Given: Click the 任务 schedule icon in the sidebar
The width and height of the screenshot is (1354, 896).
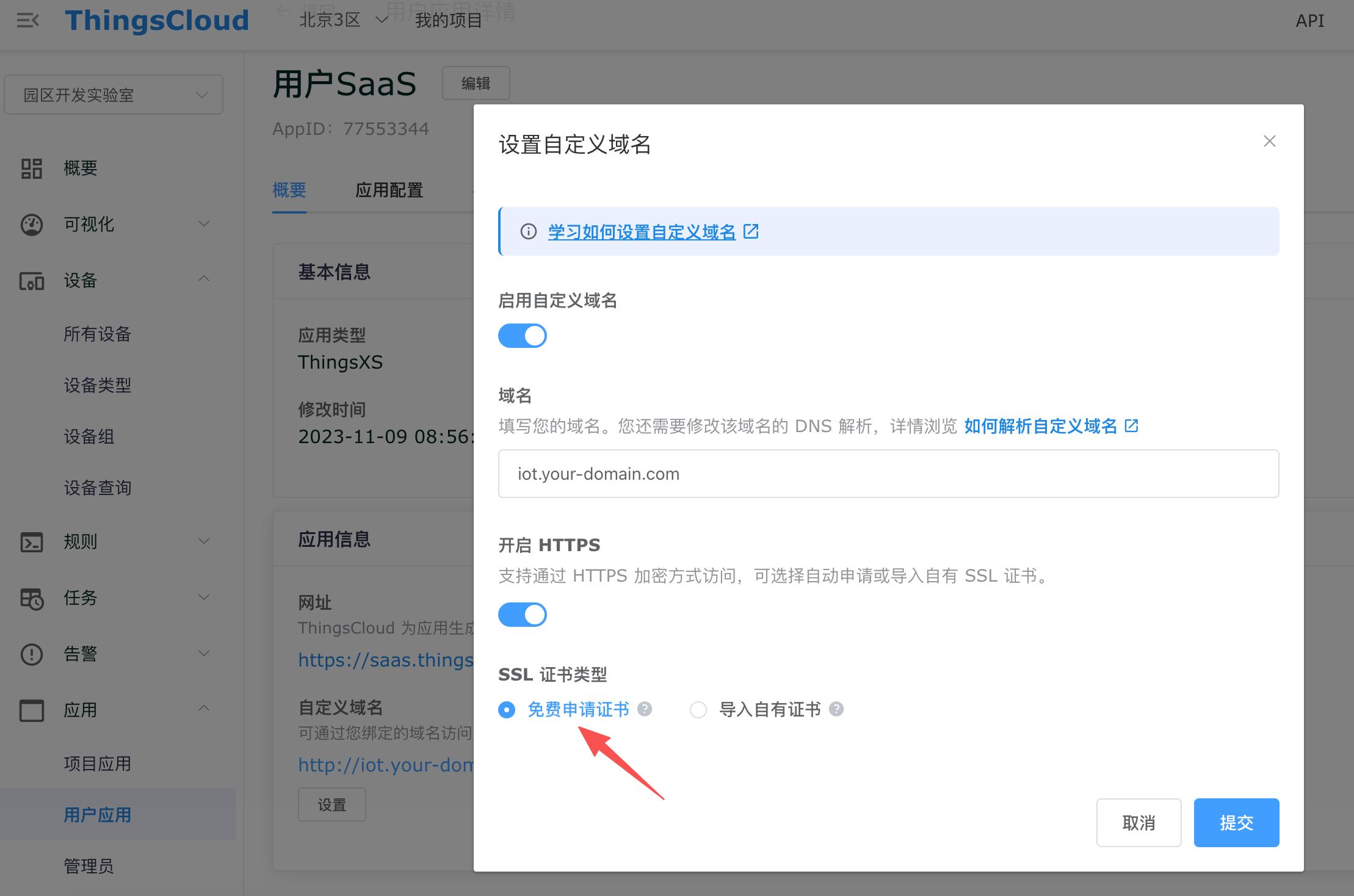Looking at the screenshot, I should pyautogui.click(x=32, y=598).
